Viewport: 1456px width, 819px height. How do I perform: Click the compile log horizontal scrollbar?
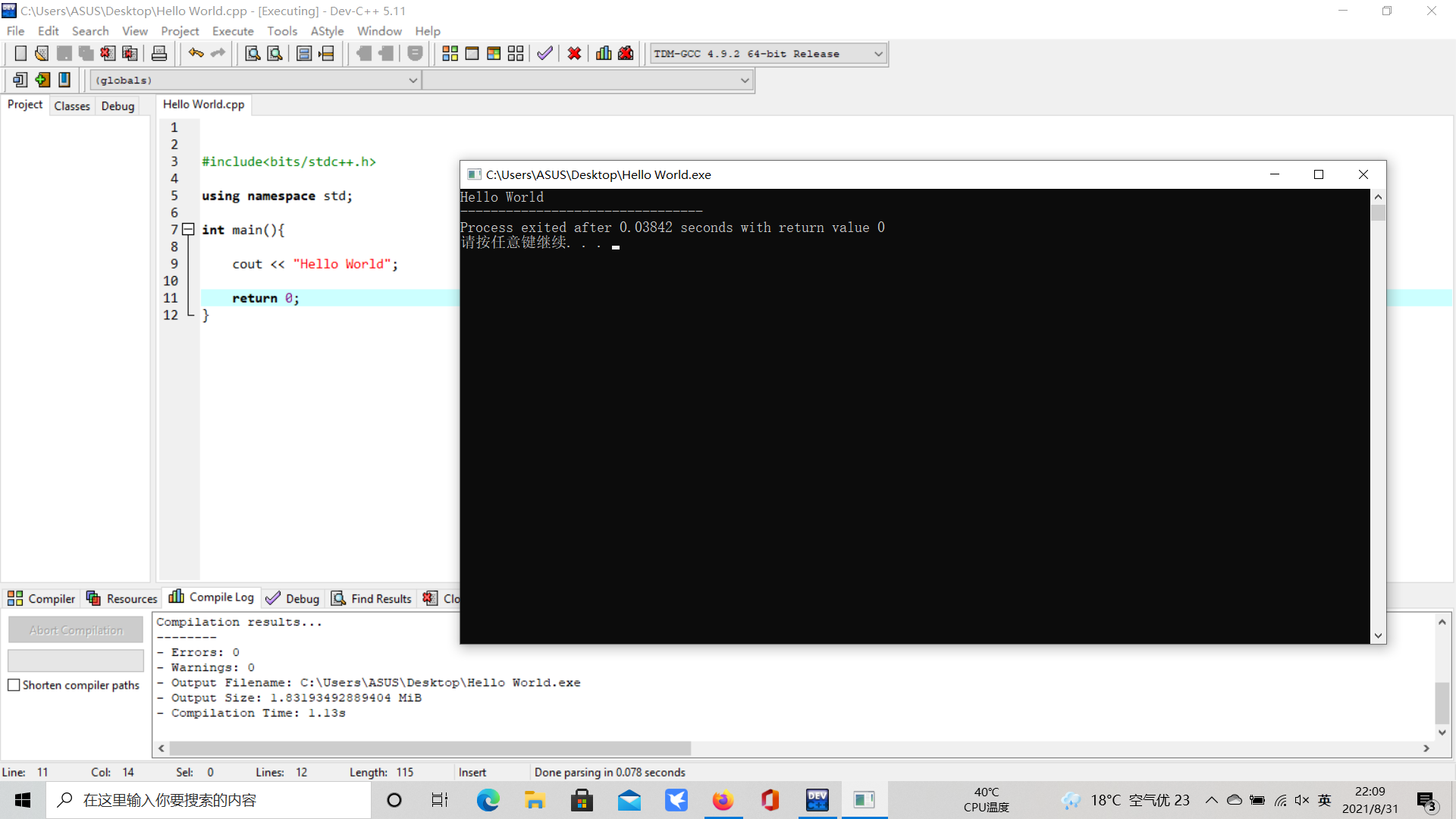[x=430, y=748]
